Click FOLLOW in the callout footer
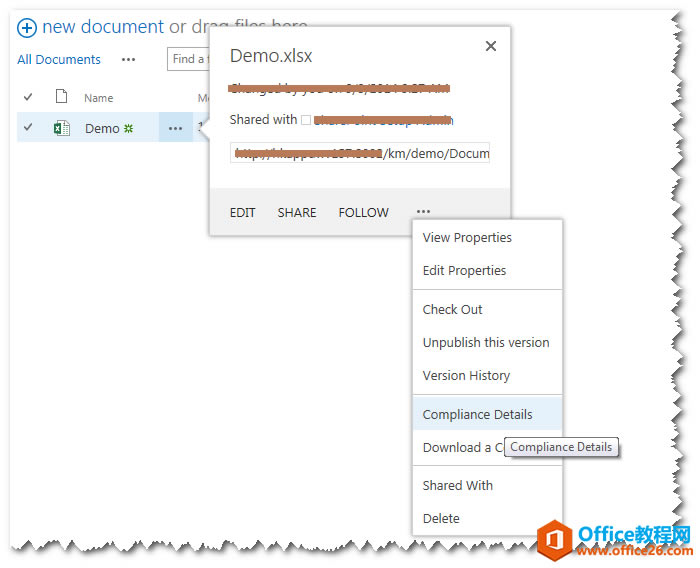Image resolution: width=700 pixels, height=568 pixels. tap(363, 213)
